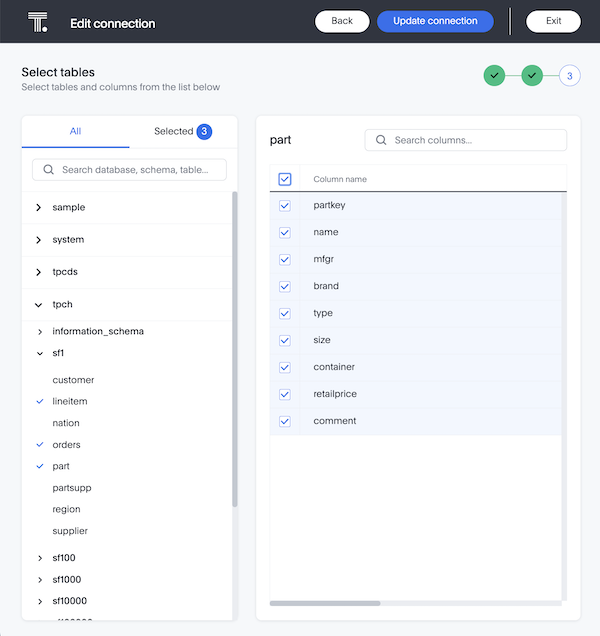Expand the sf100 schema chevron
The width and height of the screenshot is (600, 636).
pyautogui.click(x=40, y=558)
